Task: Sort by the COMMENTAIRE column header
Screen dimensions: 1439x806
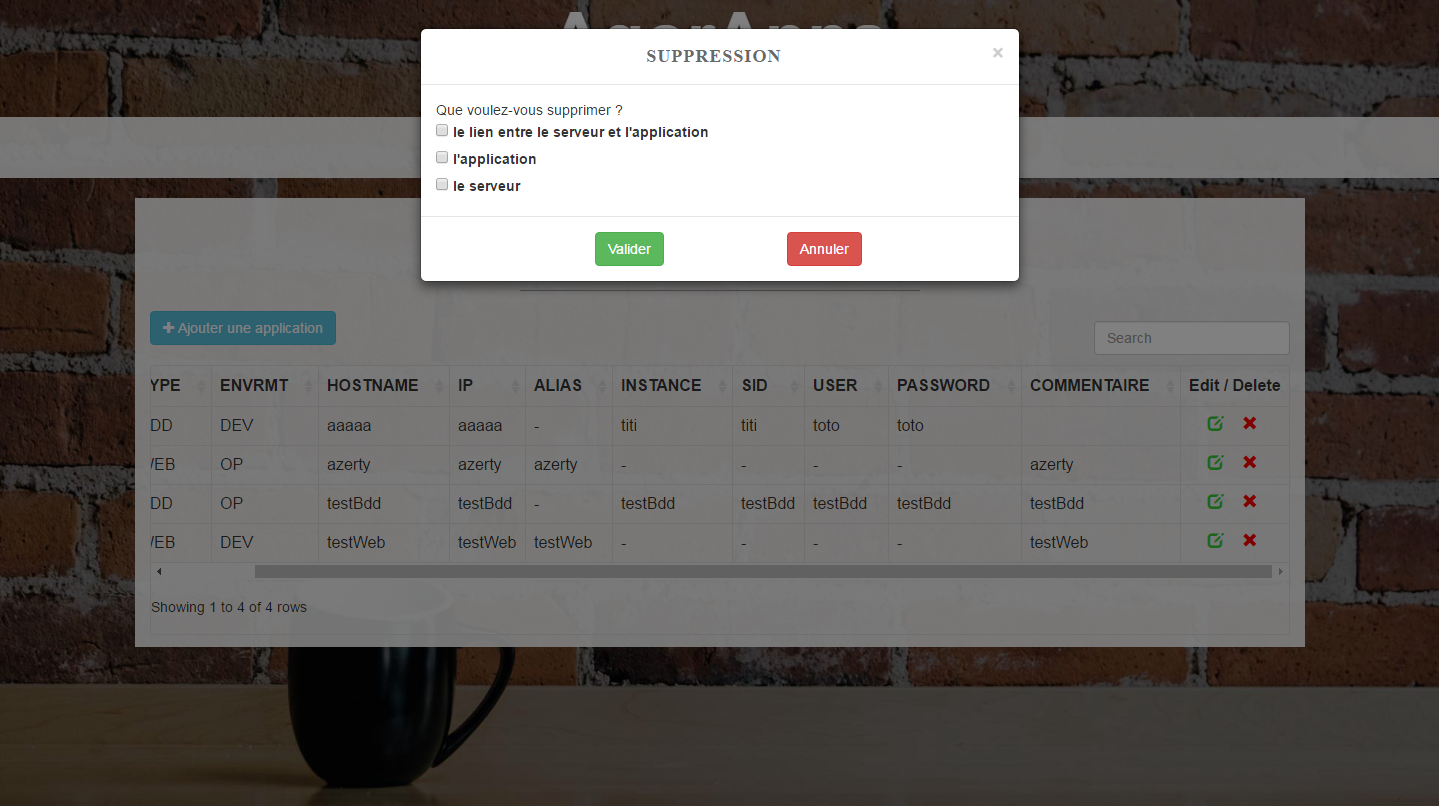Action: click(1089, 386)
